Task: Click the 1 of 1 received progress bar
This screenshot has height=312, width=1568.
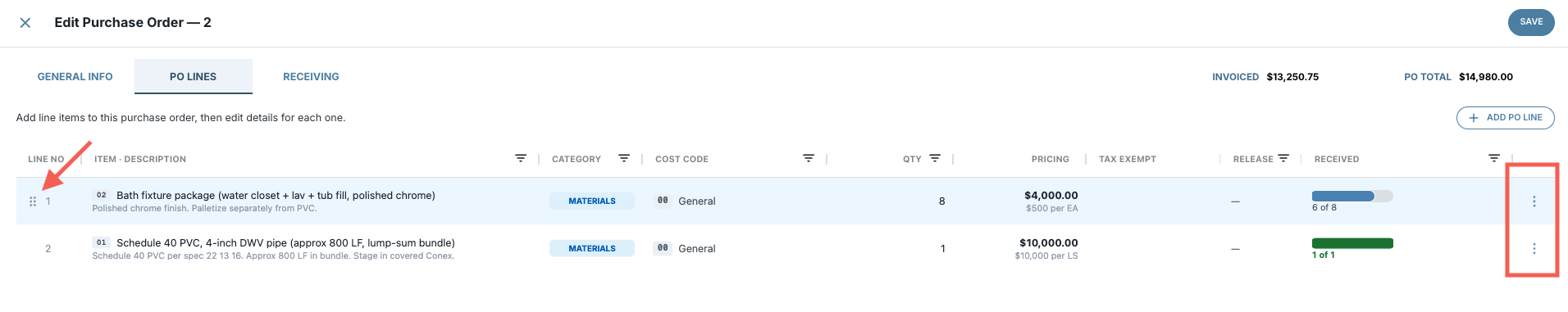Action: (1352, 243)
